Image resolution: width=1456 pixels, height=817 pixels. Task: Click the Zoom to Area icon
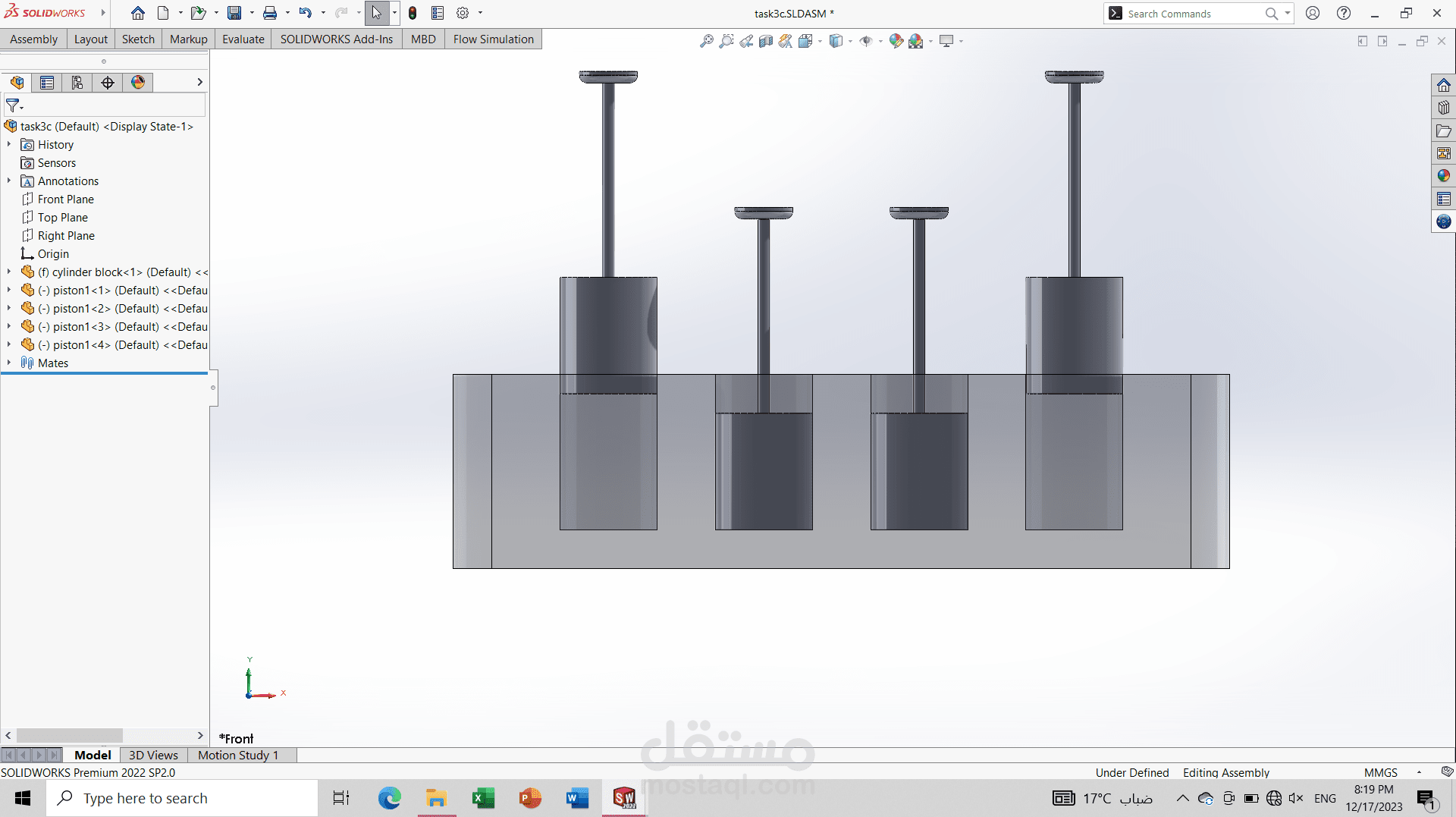(726, 41)
